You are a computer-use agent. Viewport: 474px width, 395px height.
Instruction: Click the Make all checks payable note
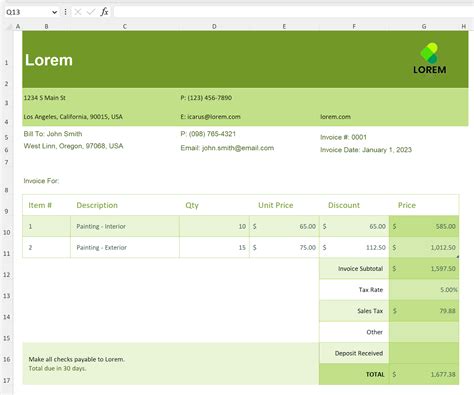point(77,359)
